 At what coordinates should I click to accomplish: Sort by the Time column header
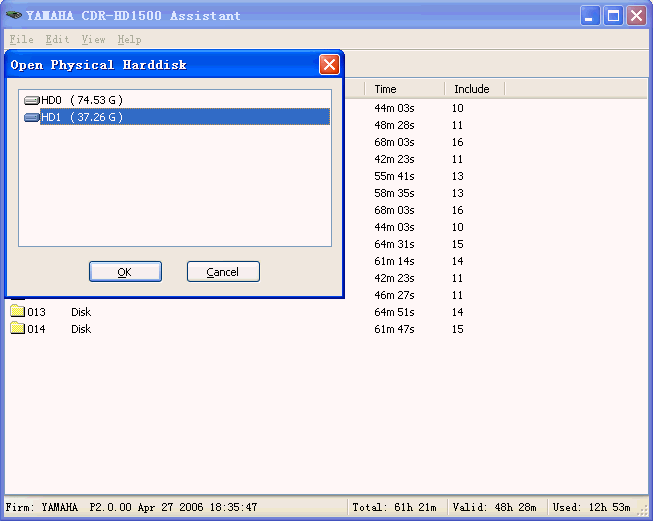pos(404,89)
